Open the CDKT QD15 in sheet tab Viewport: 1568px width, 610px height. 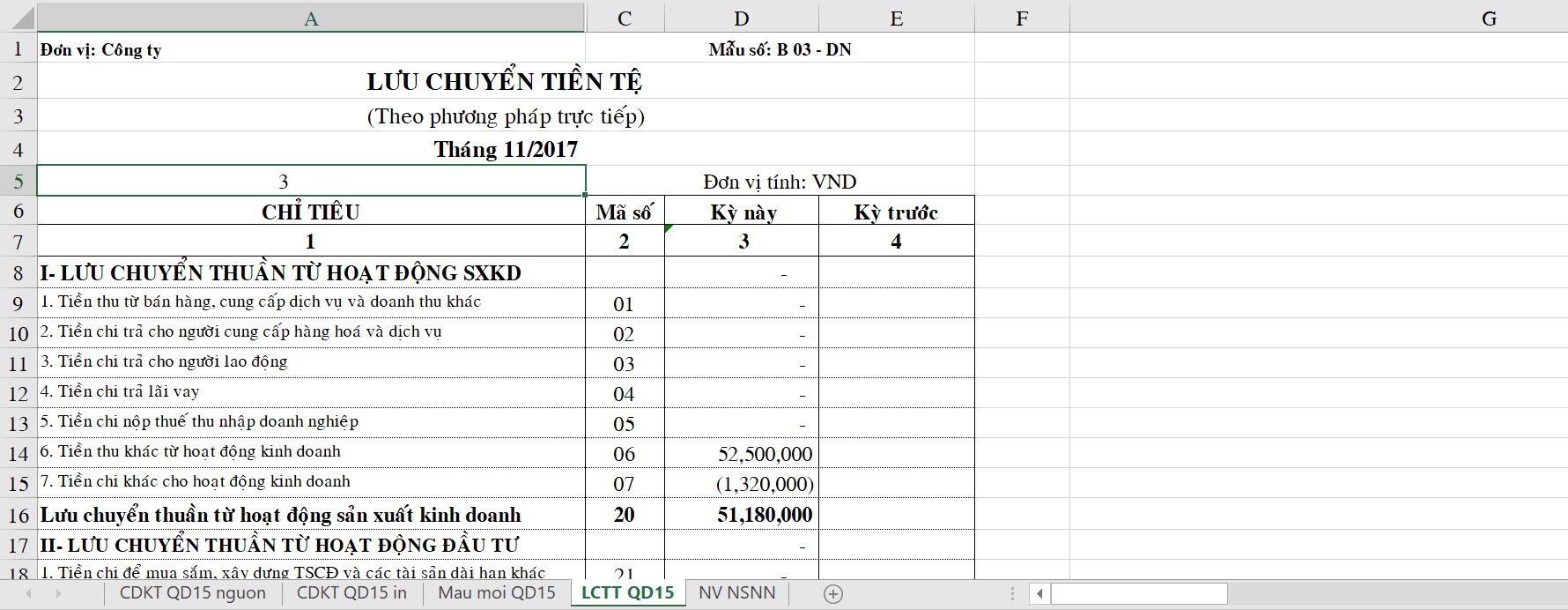(351, 593)
